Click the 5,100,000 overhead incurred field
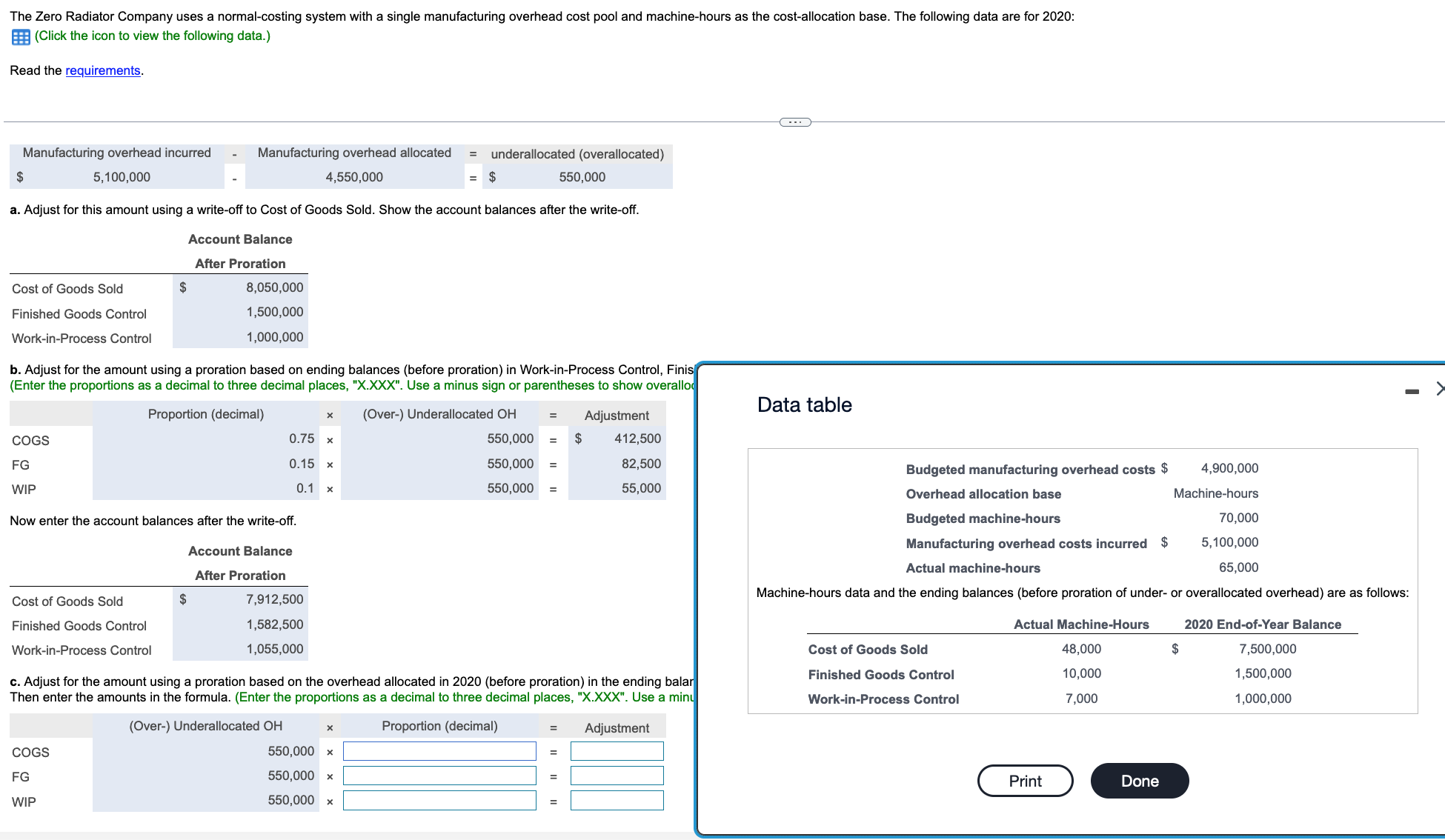Viewport: 1445px width, 840px height. (122, 177)
